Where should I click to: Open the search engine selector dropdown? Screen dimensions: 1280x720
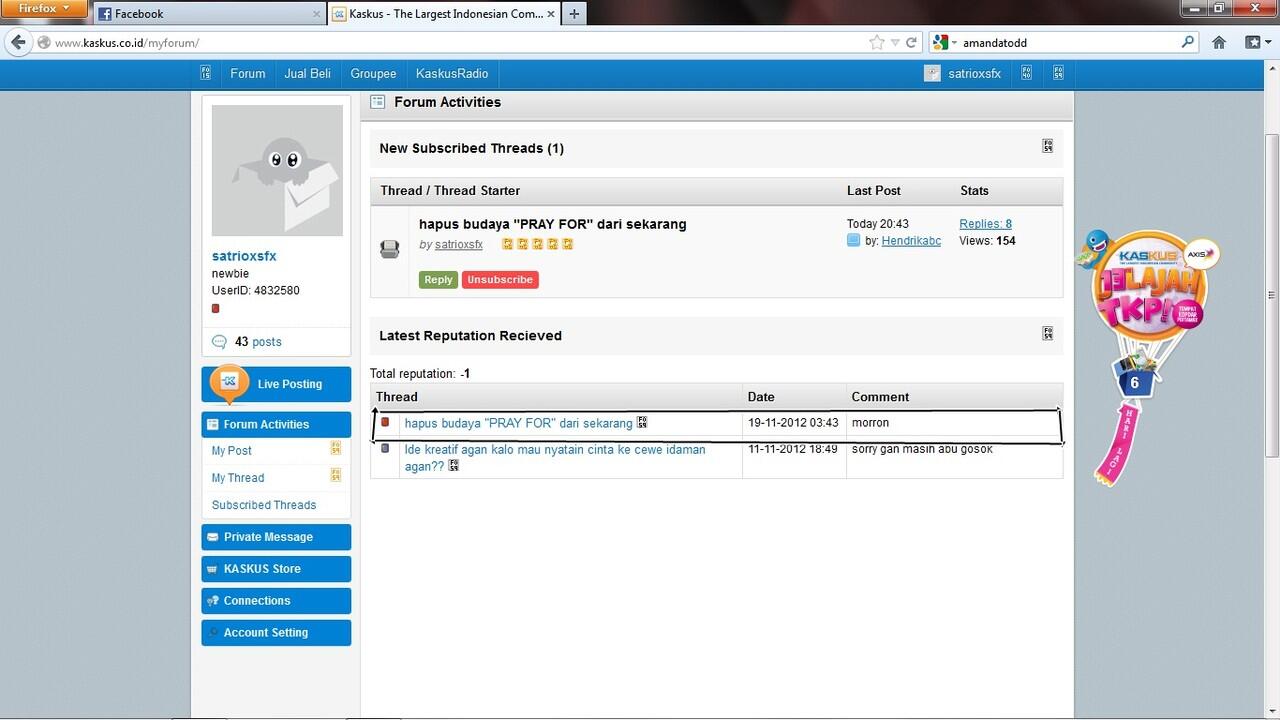[x=945, y=42]
